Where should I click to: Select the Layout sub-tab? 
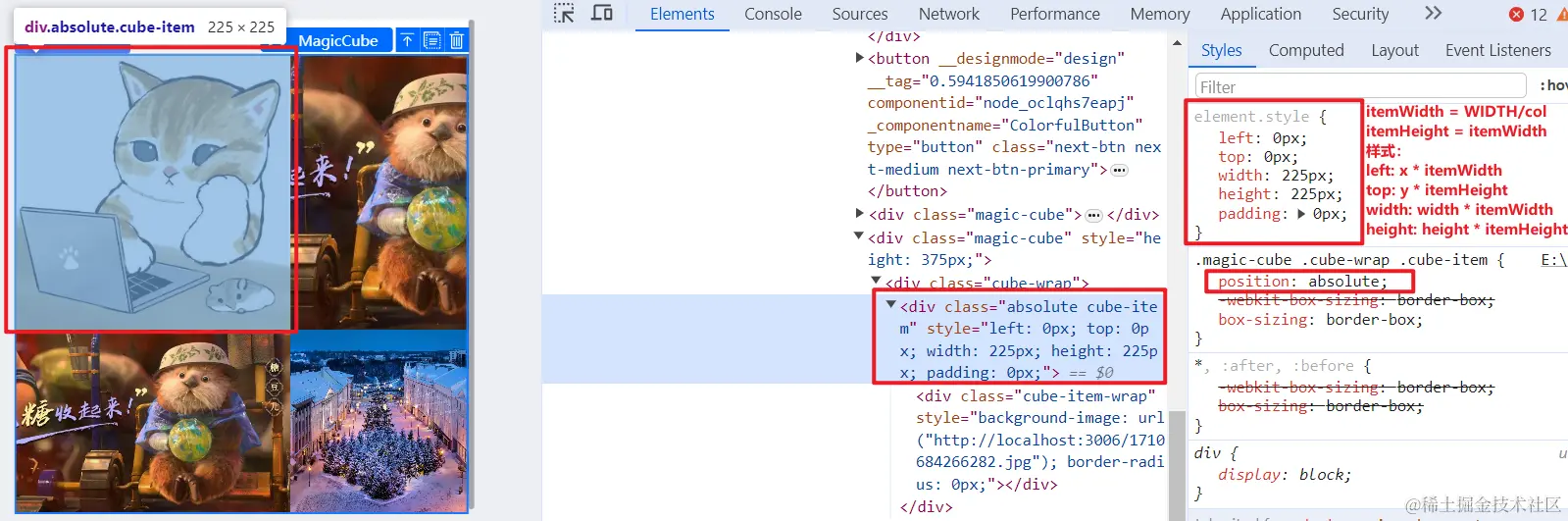tap(1394, 50)
